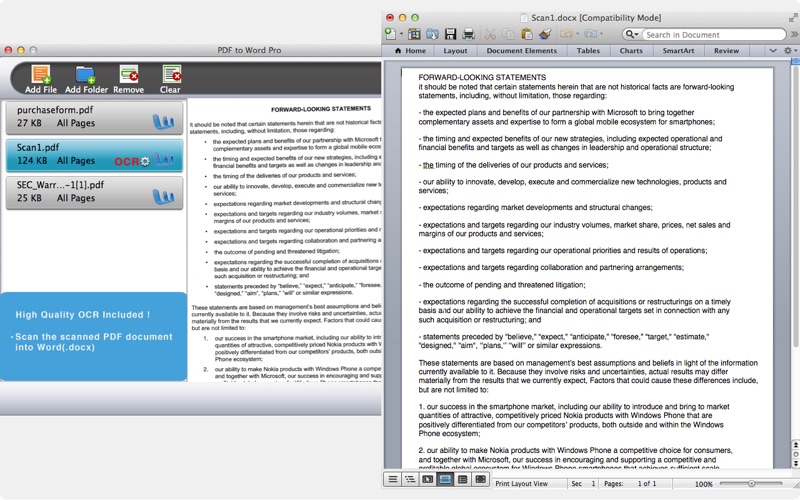Switch to Draft view button

[x=392, y=479]
